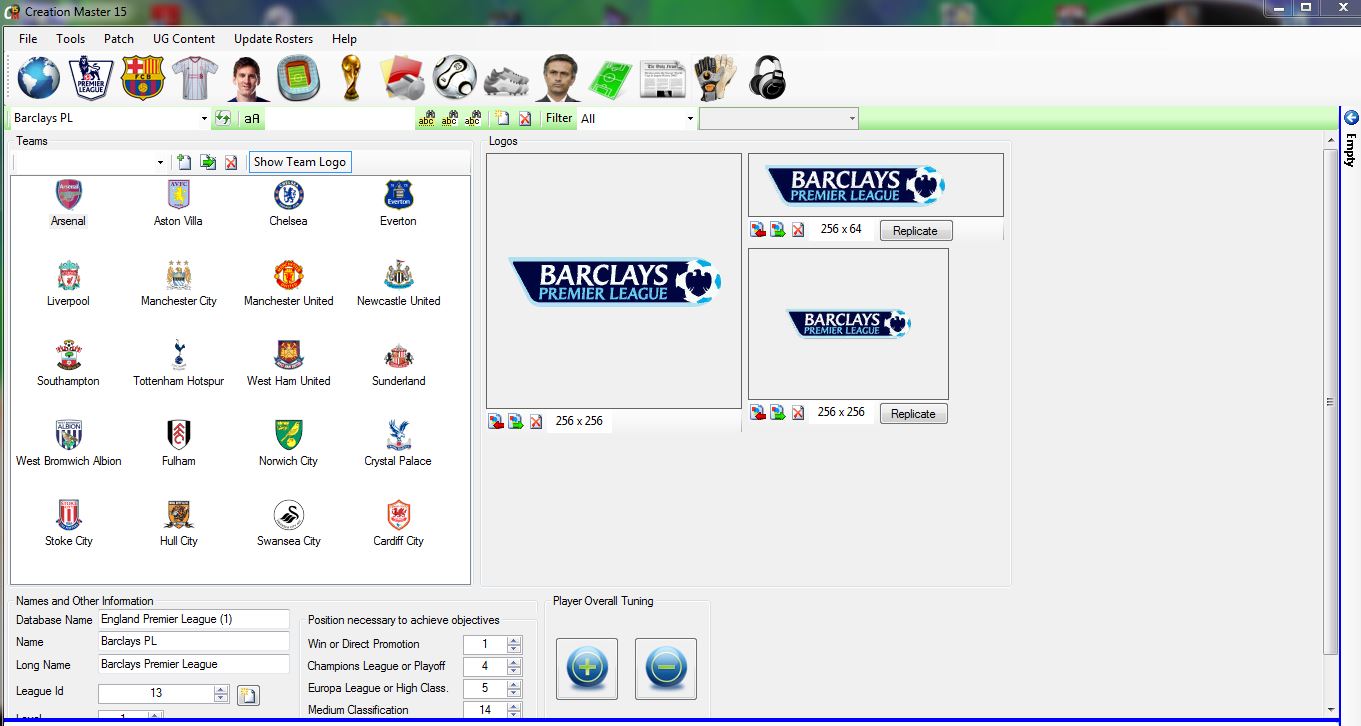Open the UG Content menu
Screen dimensions: 1361x726
tap(184, 39)
